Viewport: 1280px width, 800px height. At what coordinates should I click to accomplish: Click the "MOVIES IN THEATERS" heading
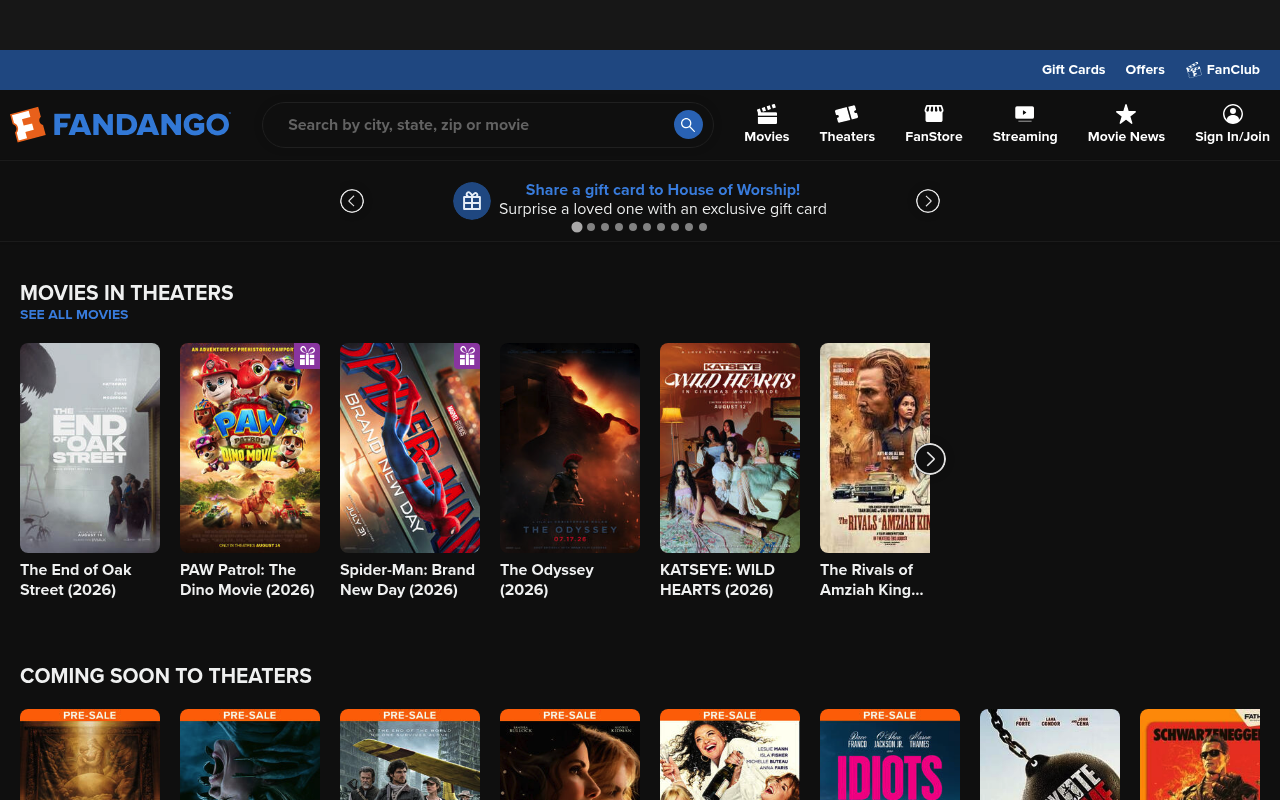(127, 293)
